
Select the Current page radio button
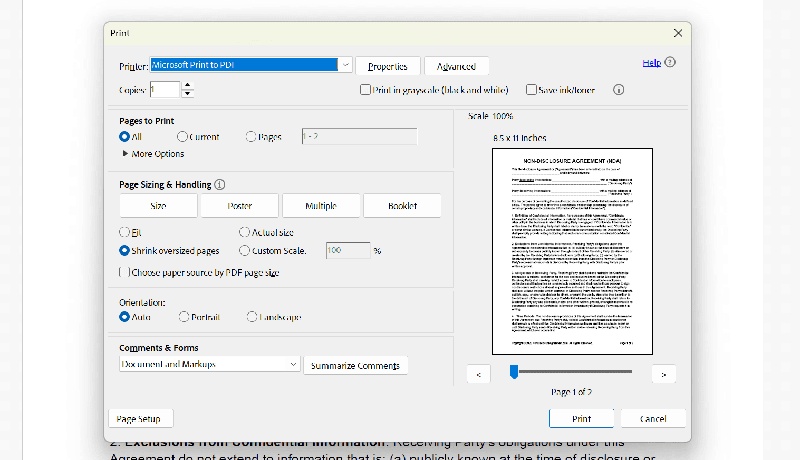(x=182, y=137)
